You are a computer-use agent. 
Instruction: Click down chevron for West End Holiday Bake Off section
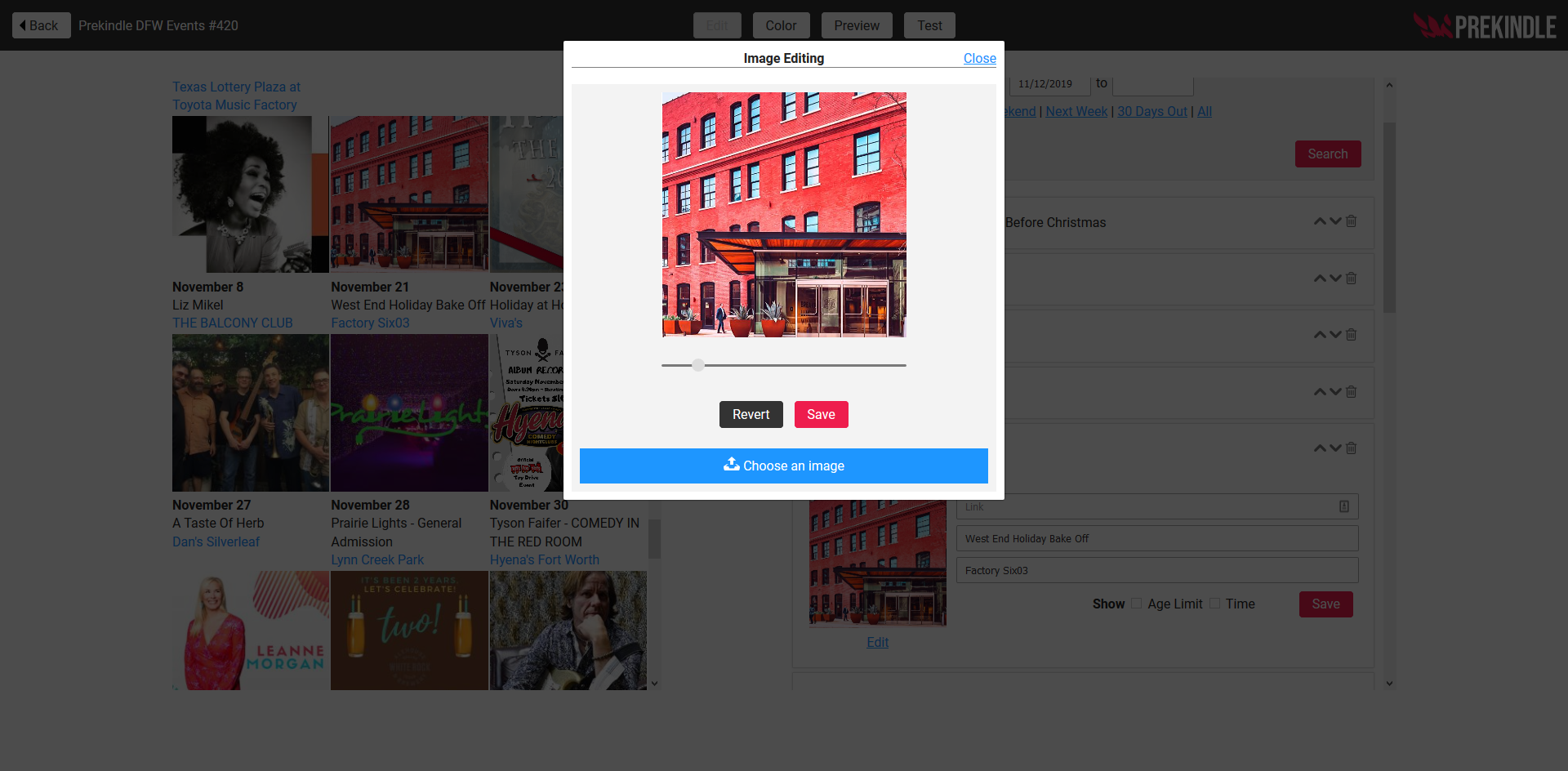[x=1335, y=448]
